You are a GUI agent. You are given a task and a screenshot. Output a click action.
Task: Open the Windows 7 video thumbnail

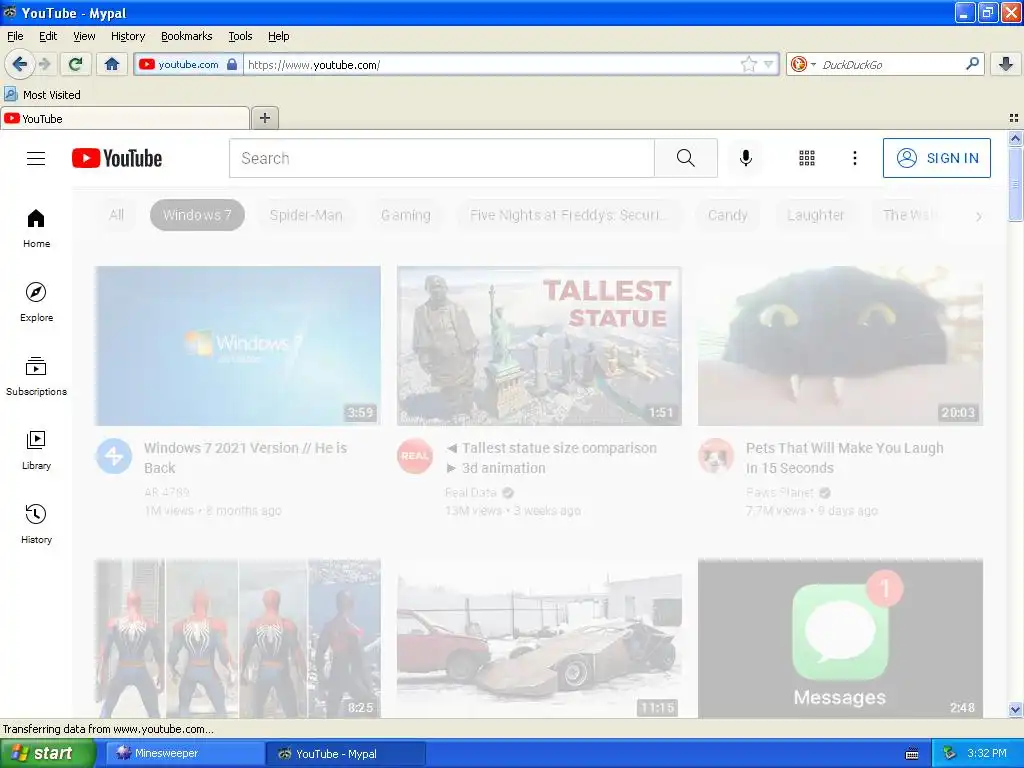[x=238, y=345]
